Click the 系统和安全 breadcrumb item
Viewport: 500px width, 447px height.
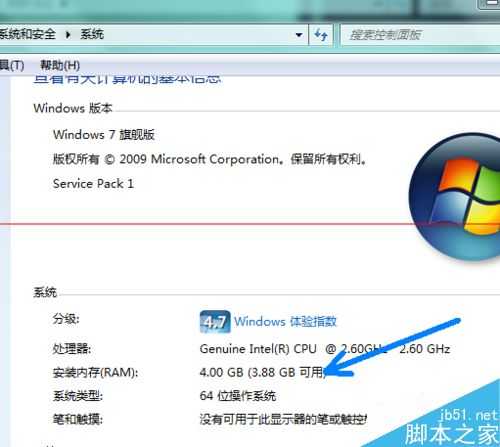[27, 34]
